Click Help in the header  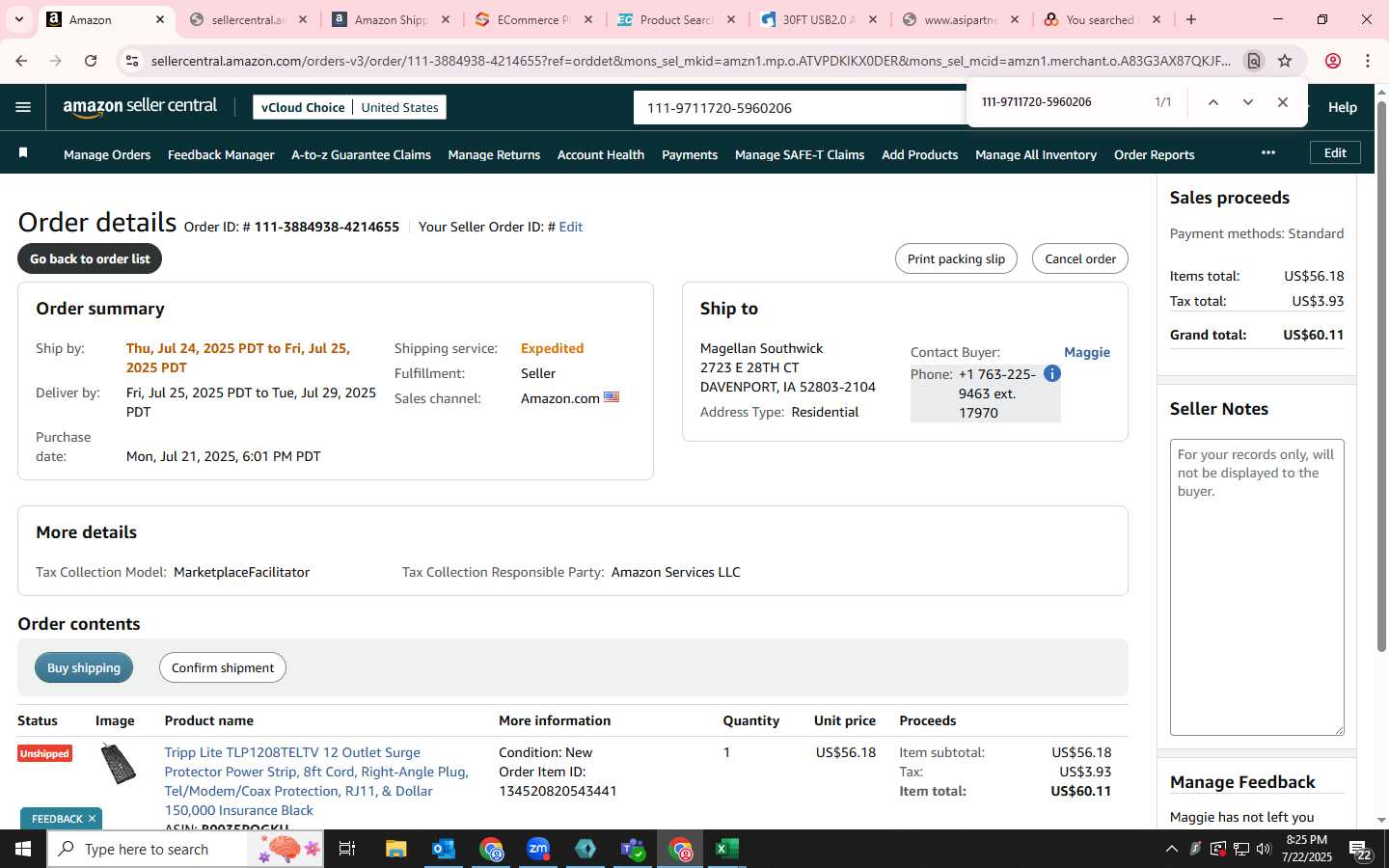point(1342,107)
